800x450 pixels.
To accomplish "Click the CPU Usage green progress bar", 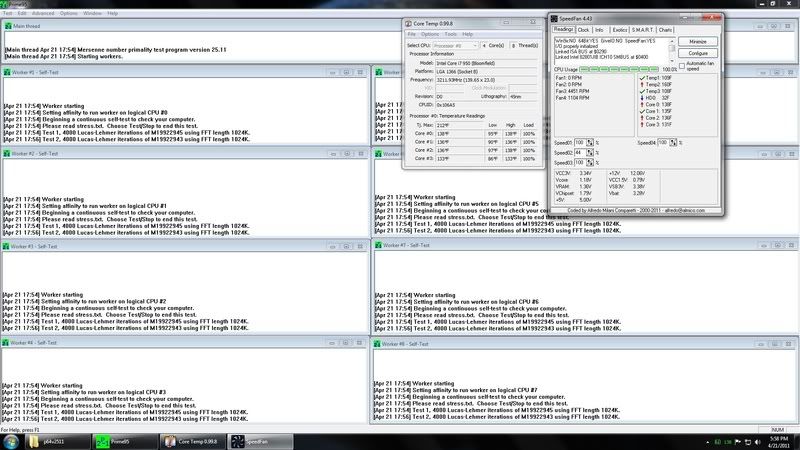I will click(619, 69).
